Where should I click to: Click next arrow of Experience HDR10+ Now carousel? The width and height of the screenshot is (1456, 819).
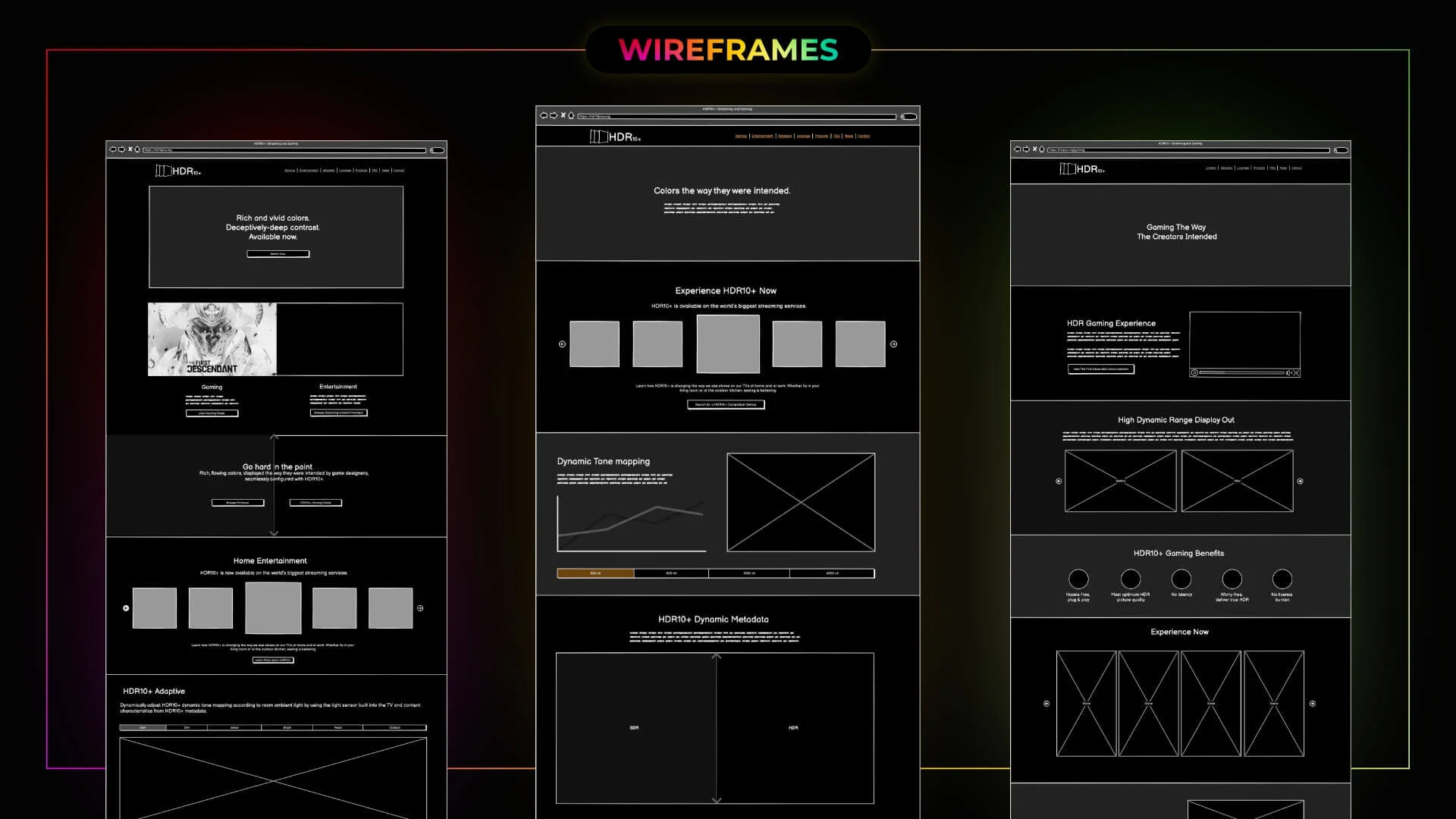(x=893, y=344)
